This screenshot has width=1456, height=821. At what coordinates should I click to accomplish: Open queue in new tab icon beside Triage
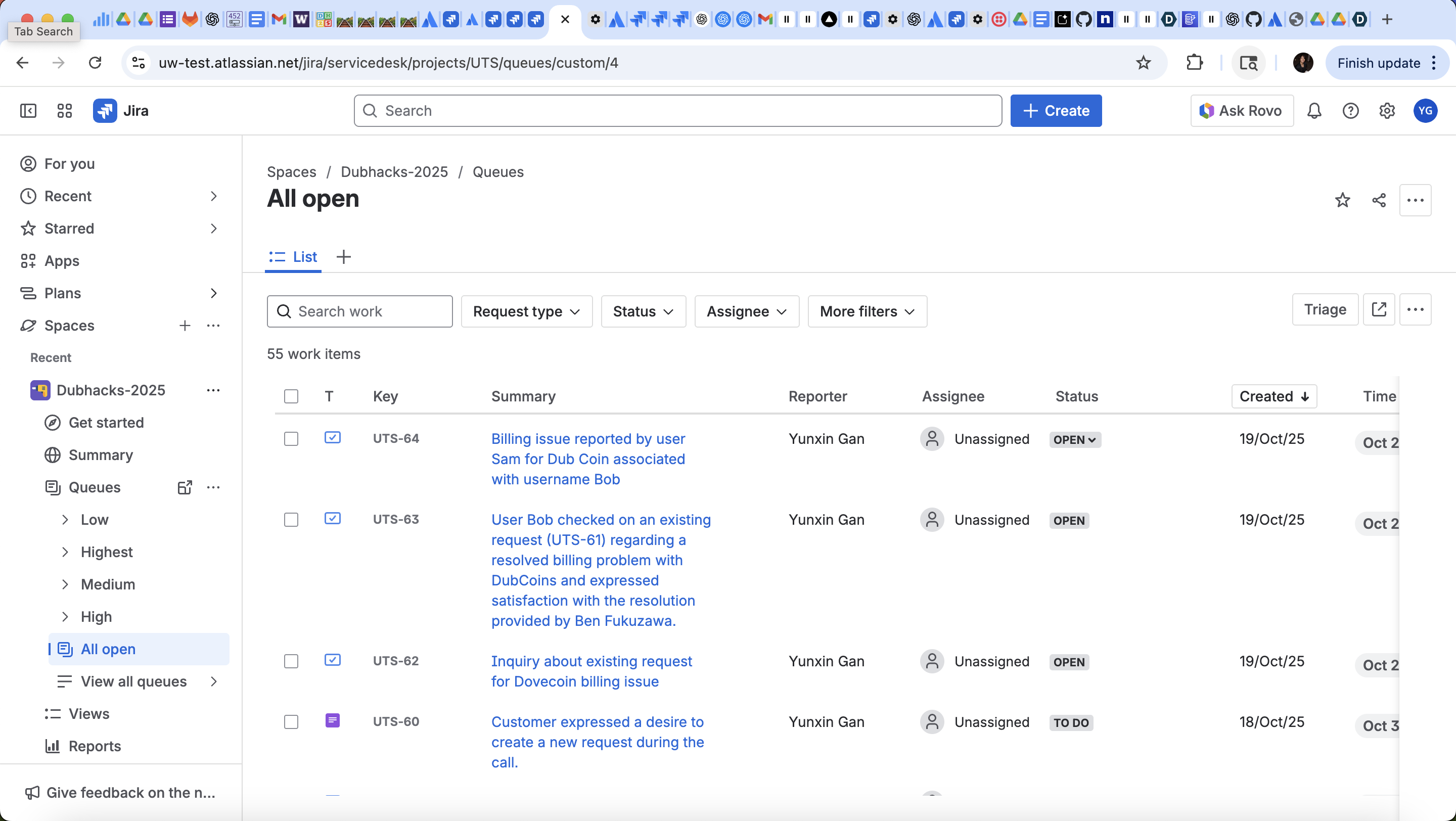[x=1379, y=309]
